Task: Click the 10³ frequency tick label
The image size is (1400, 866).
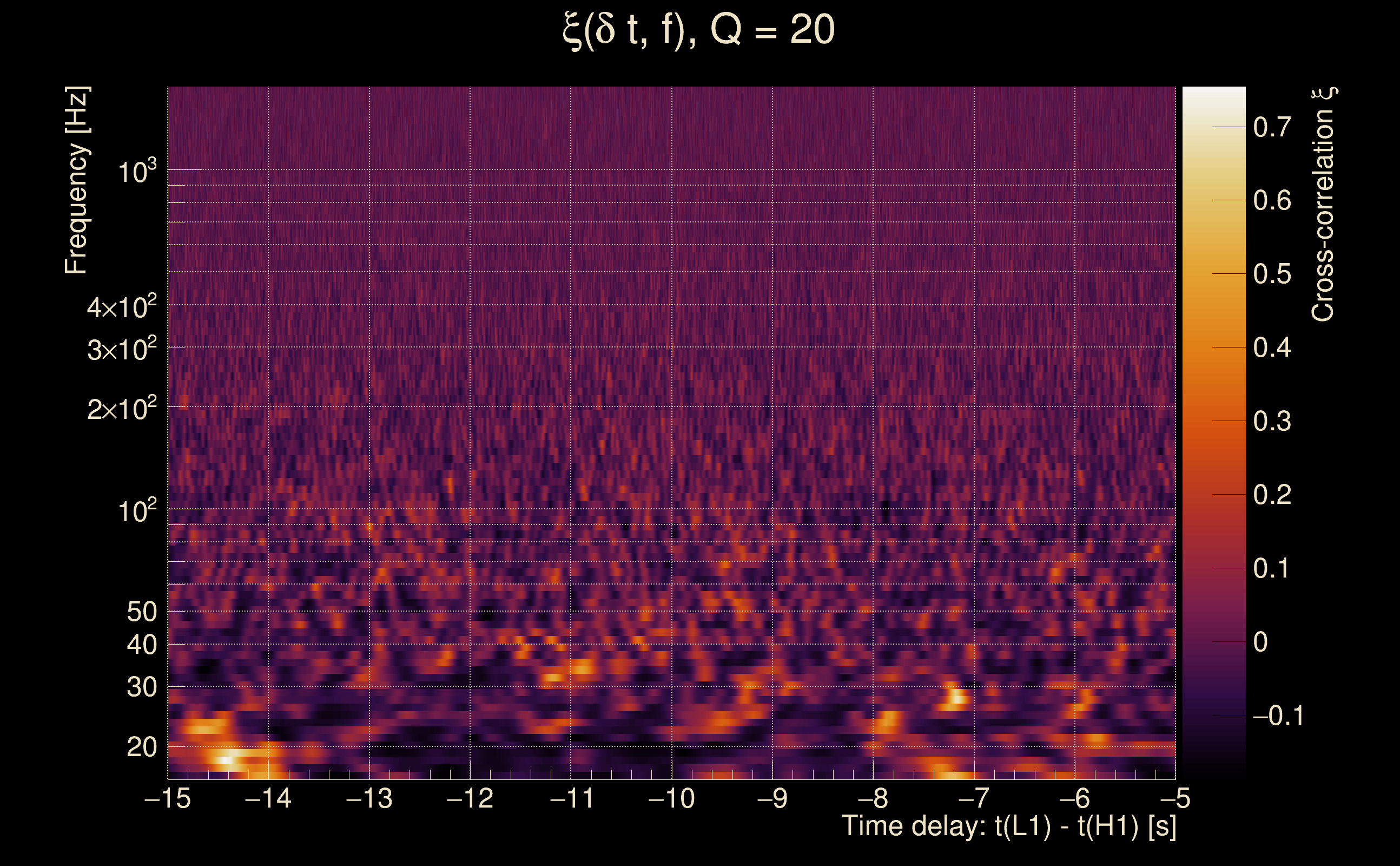Action: coord(137,171)
